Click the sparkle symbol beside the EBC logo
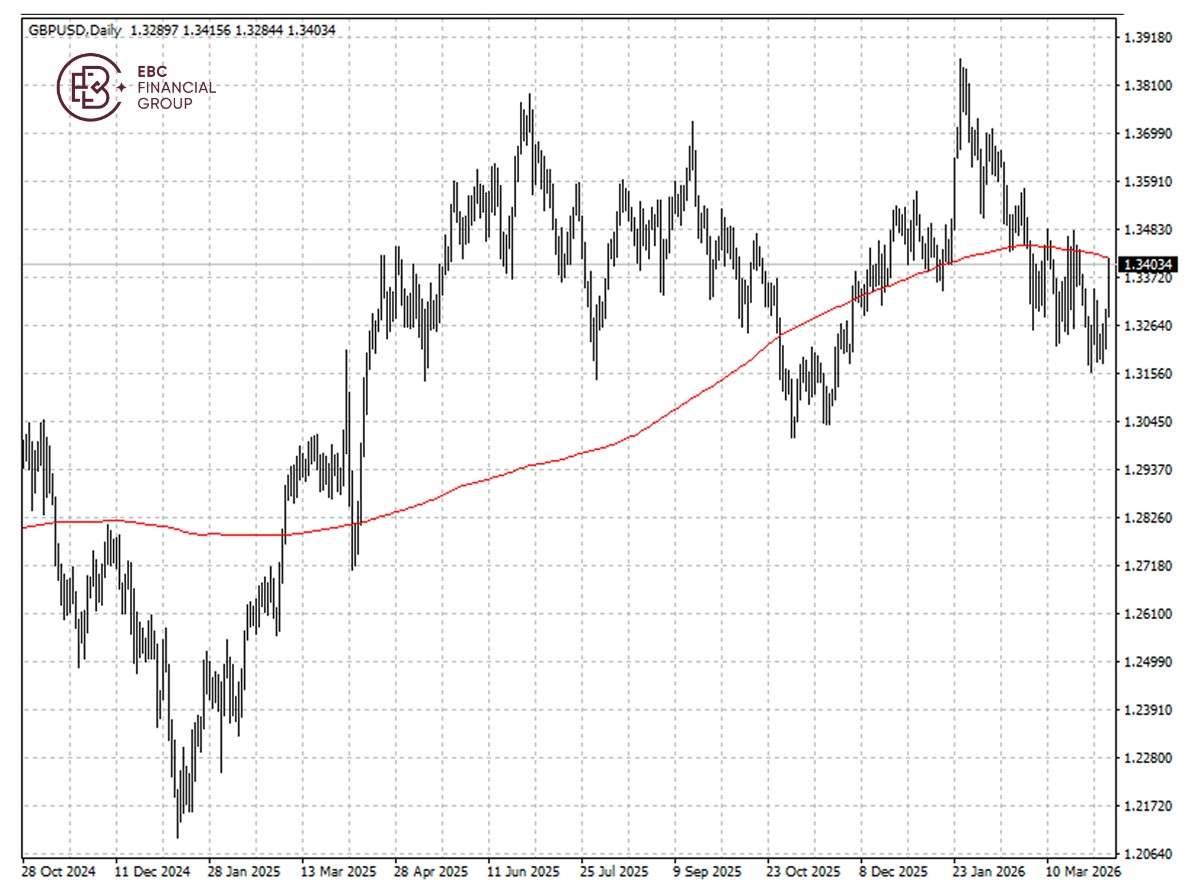The width and height of the screenshot is (1200, 896). pyautogui.click(x=122, y=85)
